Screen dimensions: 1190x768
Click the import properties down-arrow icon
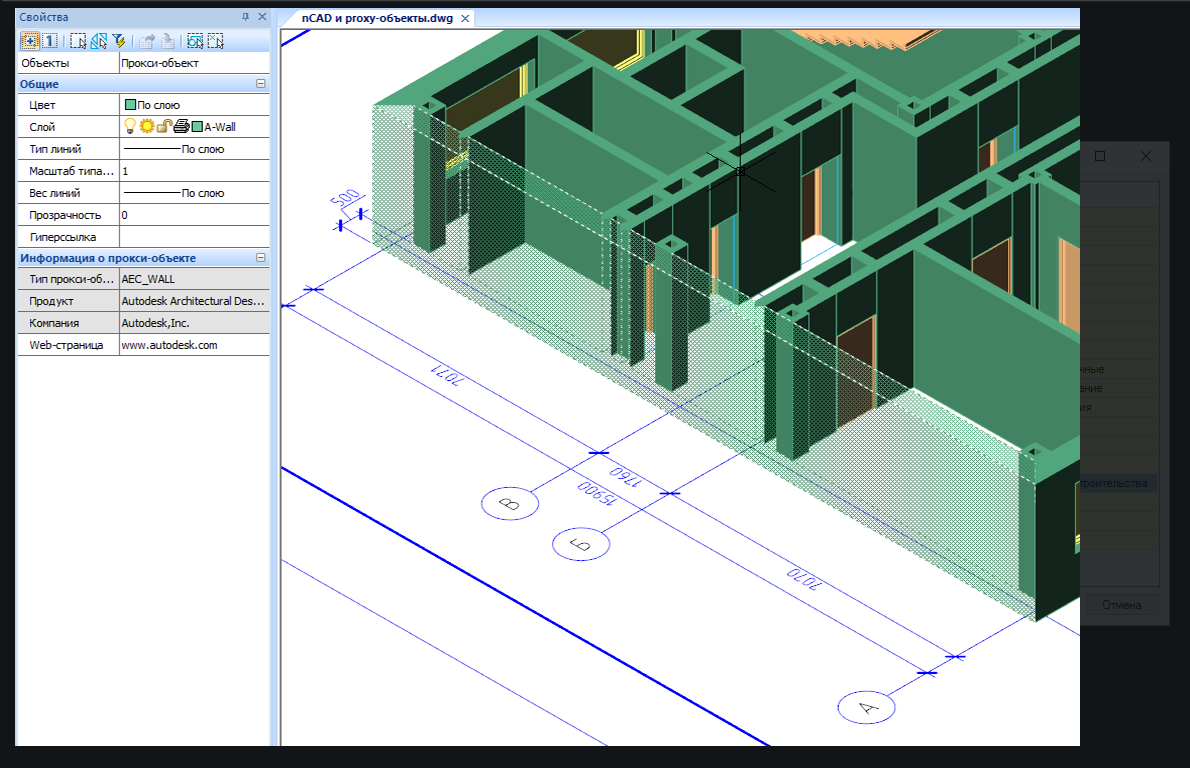tap(168, 41)
